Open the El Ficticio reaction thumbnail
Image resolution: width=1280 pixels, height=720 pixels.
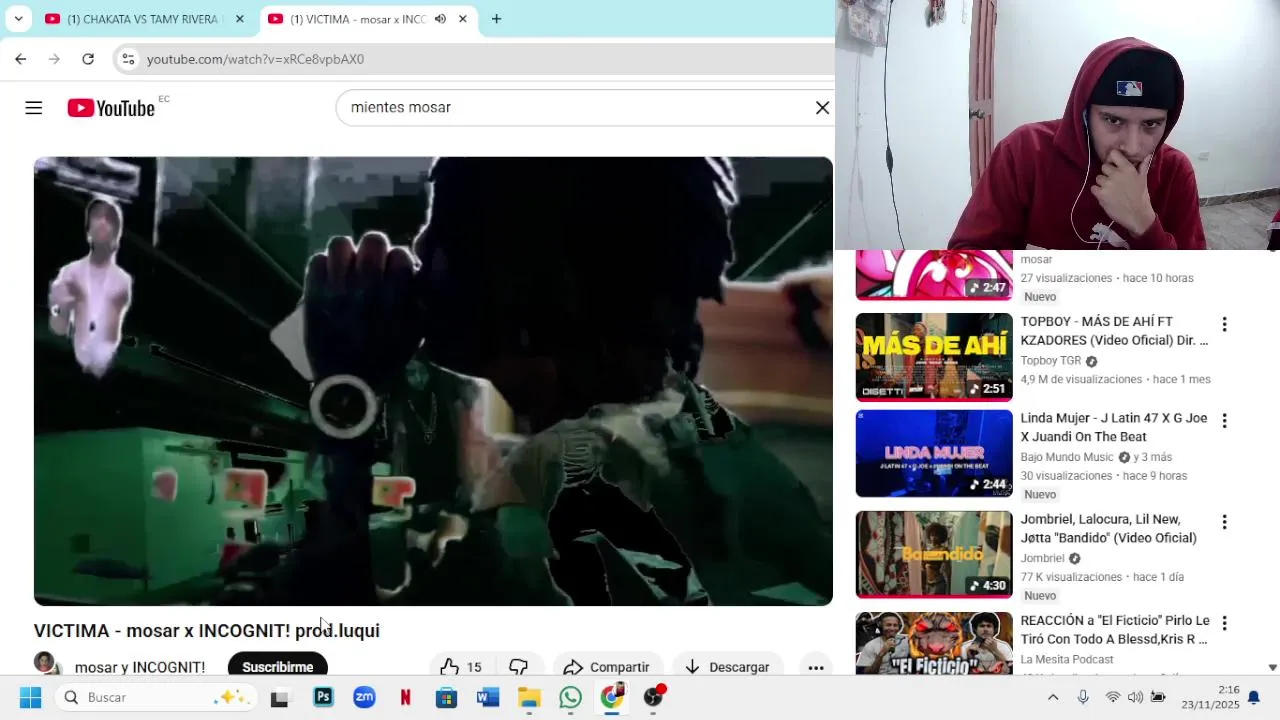click(934, 644)
